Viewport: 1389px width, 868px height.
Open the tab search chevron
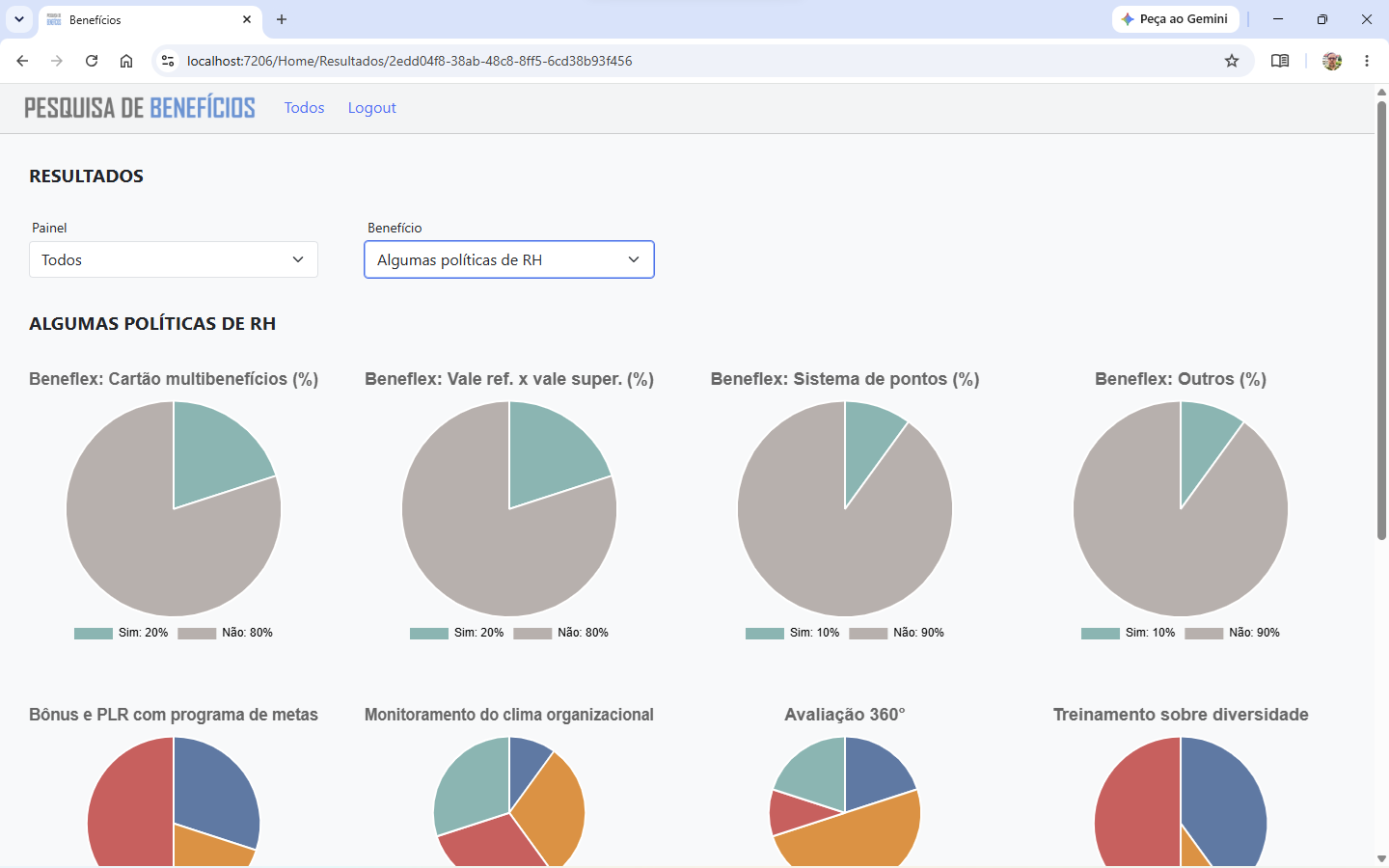pyautogui.click(x=19, y=19)
